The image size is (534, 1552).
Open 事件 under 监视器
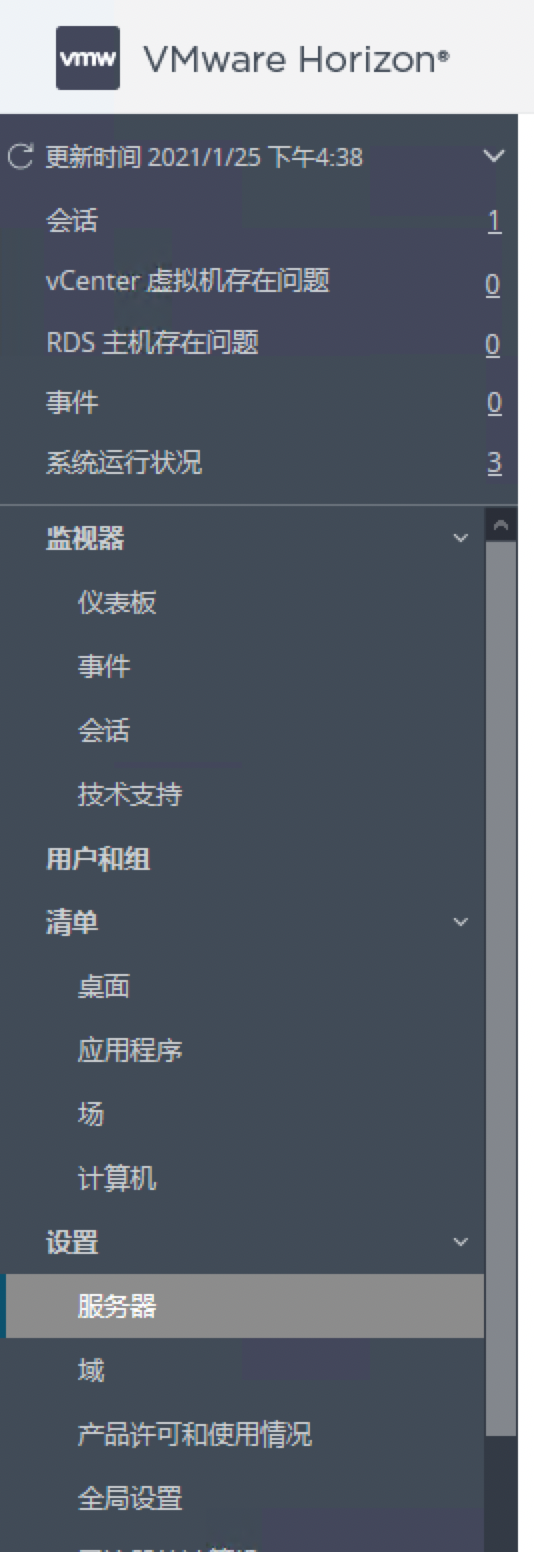point(104,667)
